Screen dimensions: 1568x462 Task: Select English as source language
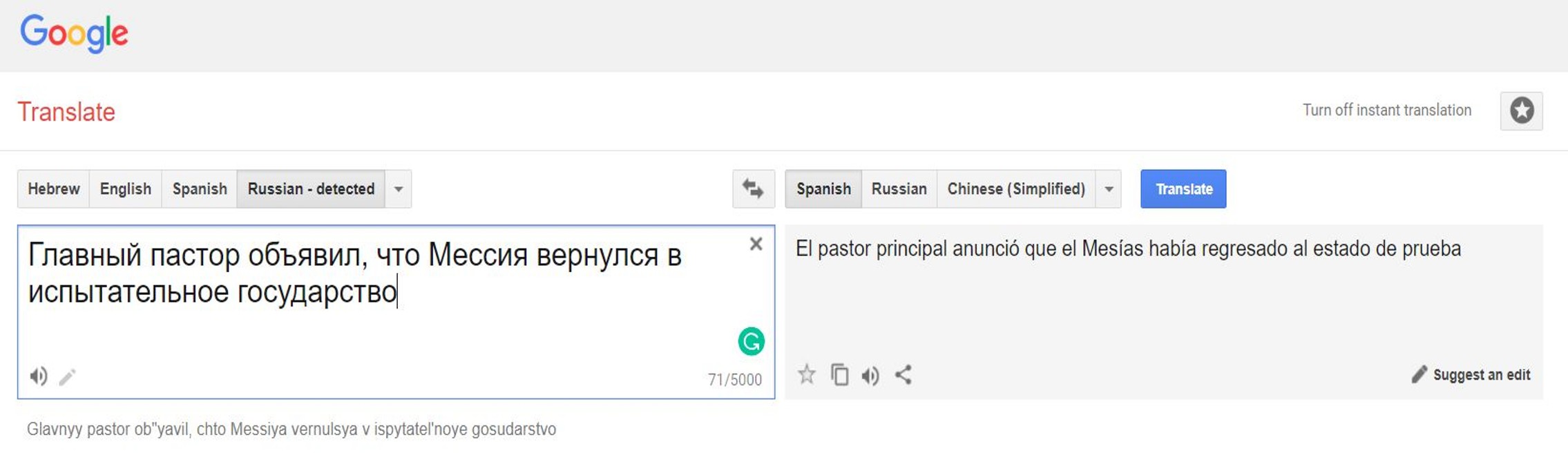(125, 189)
